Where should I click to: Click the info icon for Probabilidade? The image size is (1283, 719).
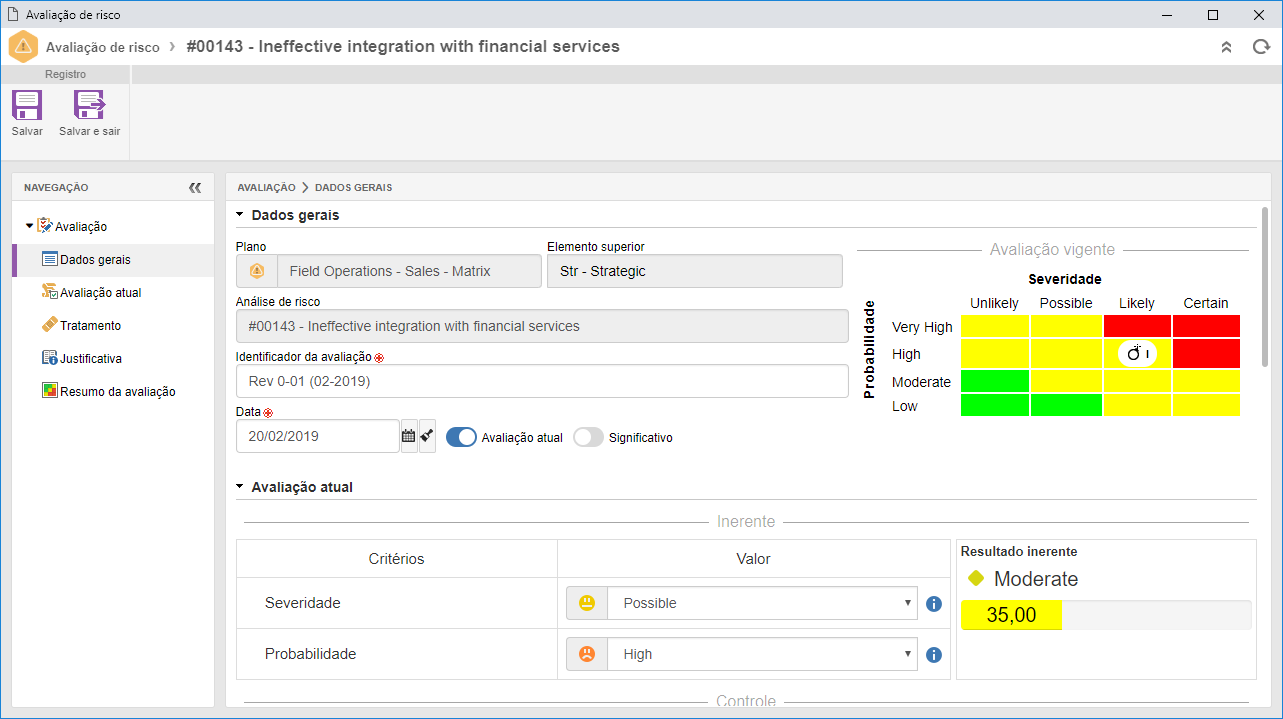pos(934,655)
